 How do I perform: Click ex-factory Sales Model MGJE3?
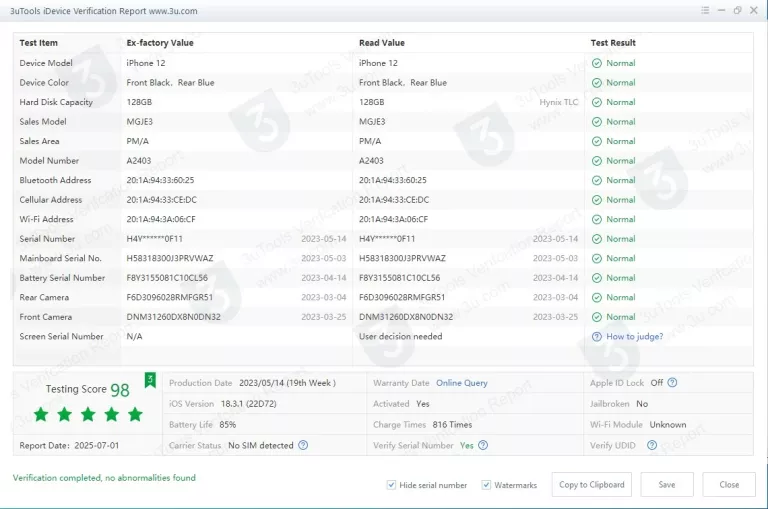pos(140,122)
